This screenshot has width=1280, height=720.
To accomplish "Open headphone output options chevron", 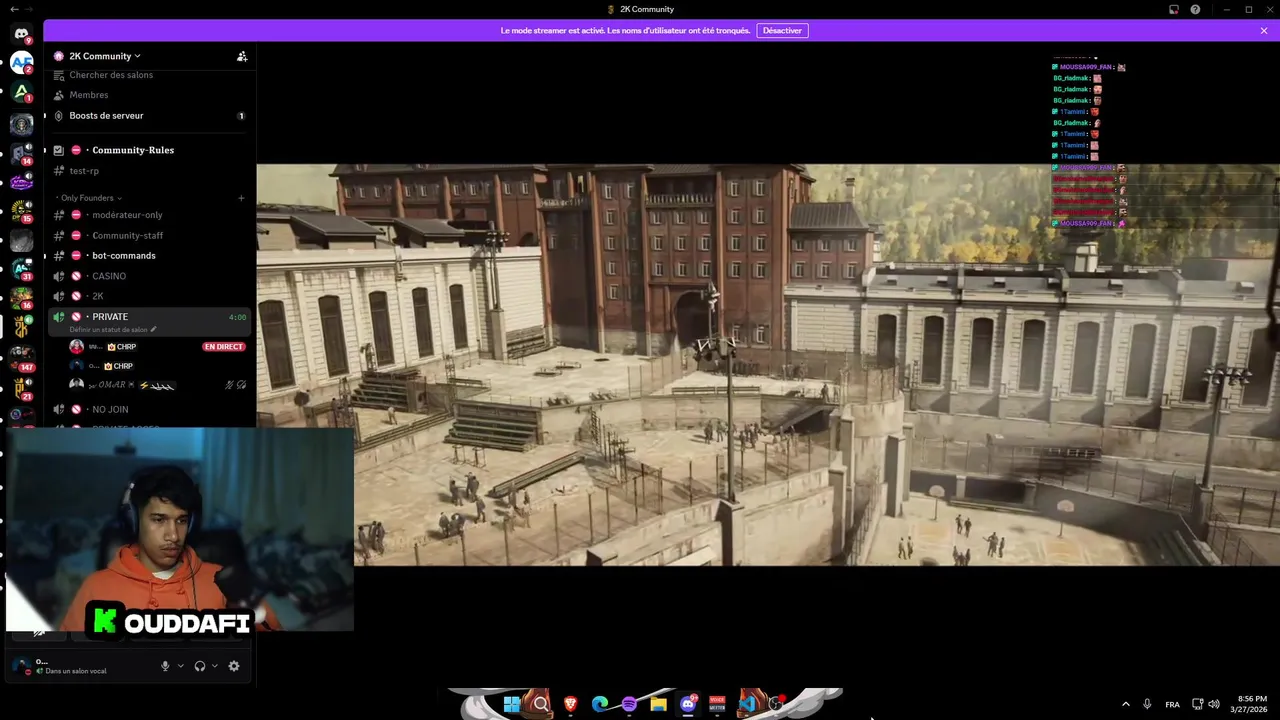I will pos(215,666).
